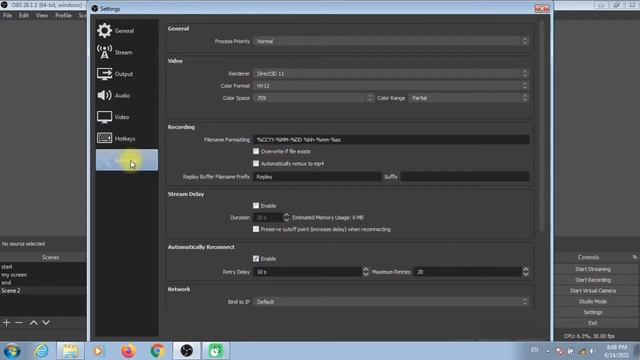
Task: Move scene down with arrow icon
Action: tap(46, 323)
